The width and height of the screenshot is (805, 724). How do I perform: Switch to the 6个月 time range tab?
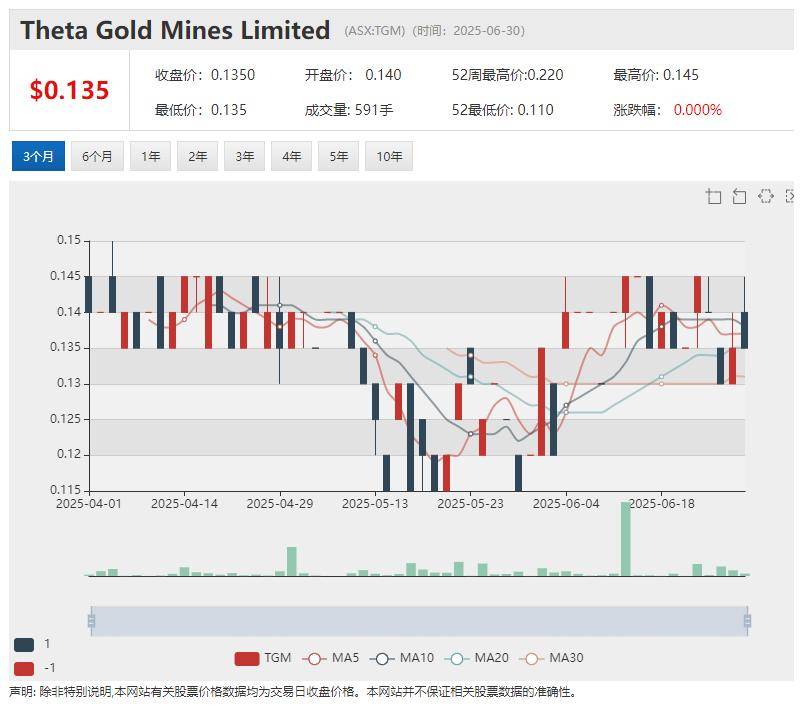point(97,156)
